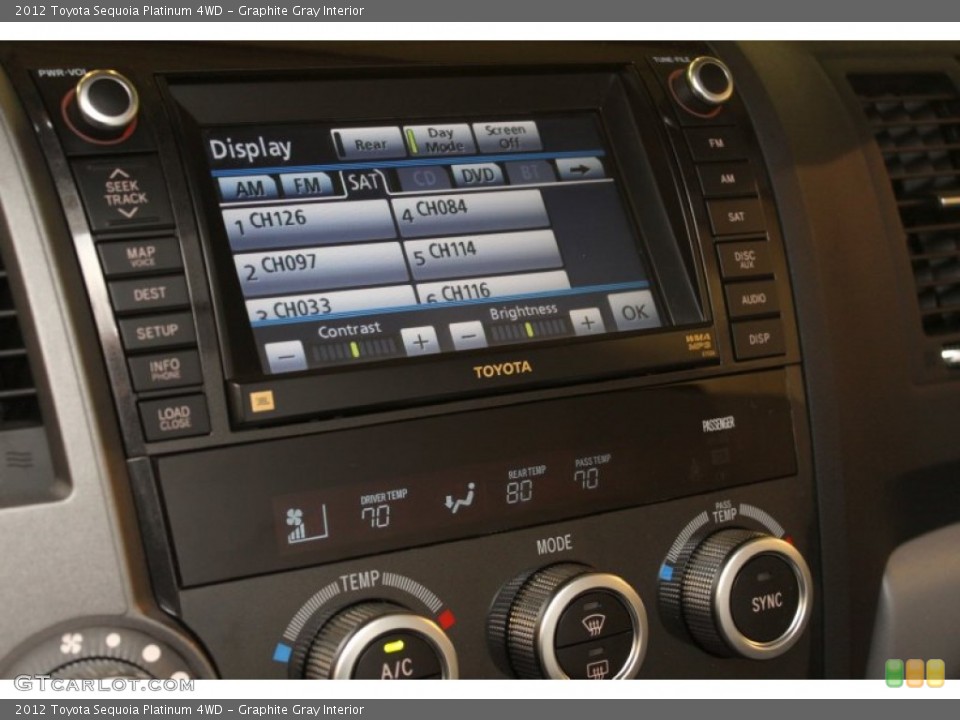Choose preset 5 CH114
The image size is (960, 720).
(x=482, y=253)
